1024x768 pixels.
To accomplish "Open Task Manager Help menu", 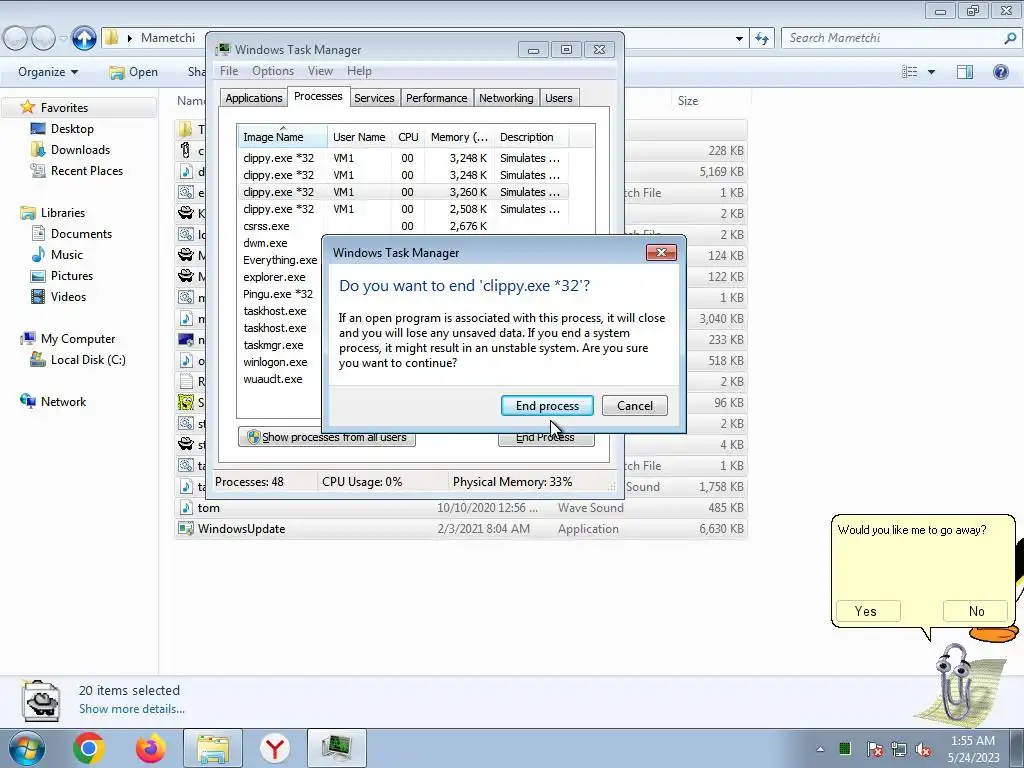I will (359, 71).
